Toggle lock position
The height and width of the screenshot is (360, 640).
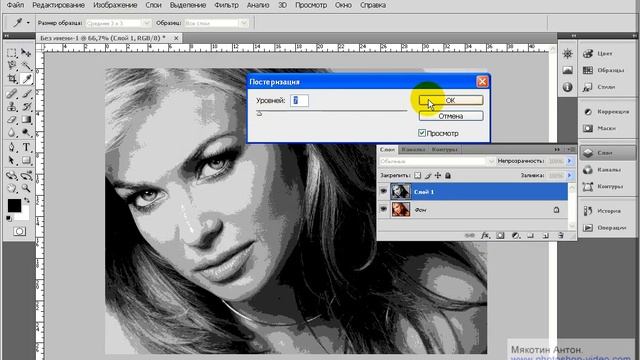[438, 176]
